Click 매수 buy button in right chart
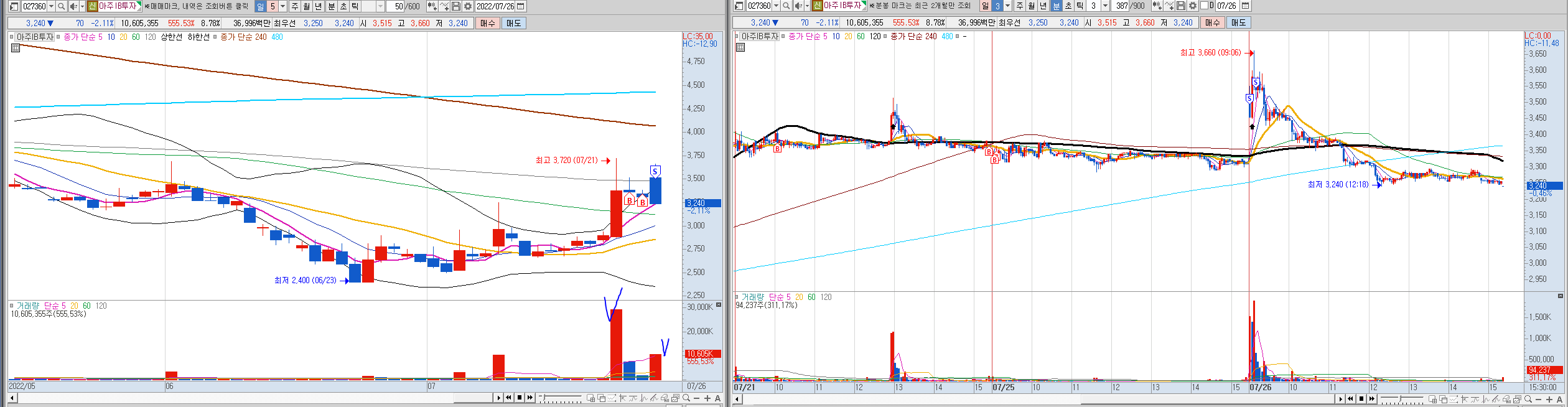The height and width of the screenshot is (407, 1568). tap(1213, 22)
